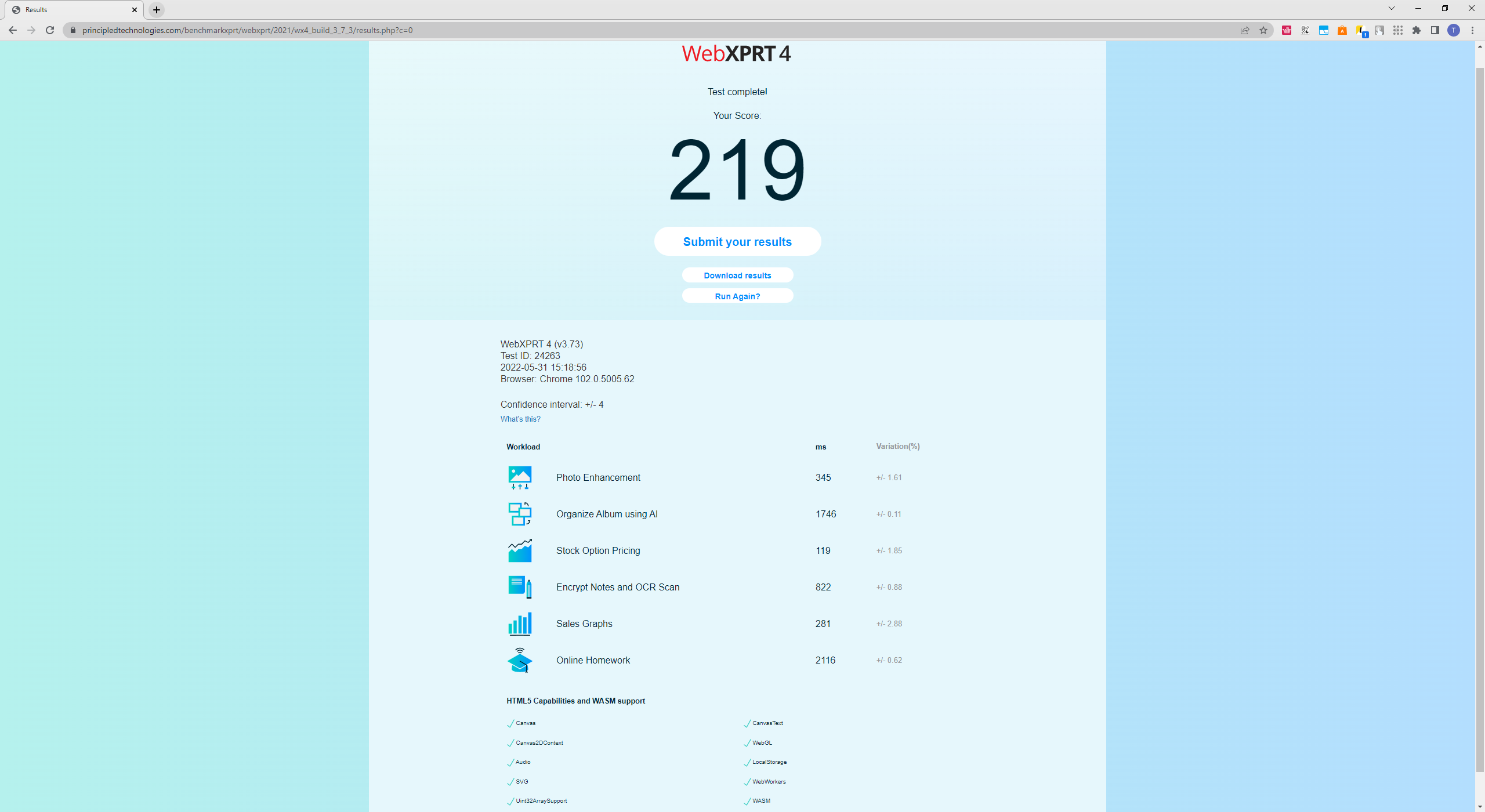Go back with the browser back arrow
Image resolution: width=1485 pixels, height=812 pixels.
point(13,30)
